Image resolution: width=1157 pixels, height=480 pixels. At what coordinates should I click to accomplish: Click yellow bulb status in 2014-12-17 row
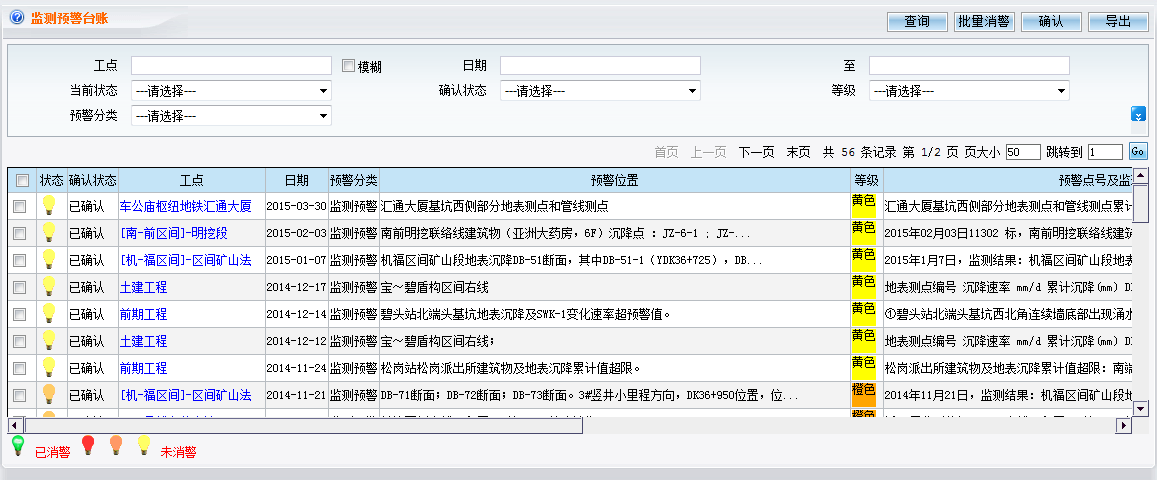[48, 287]
